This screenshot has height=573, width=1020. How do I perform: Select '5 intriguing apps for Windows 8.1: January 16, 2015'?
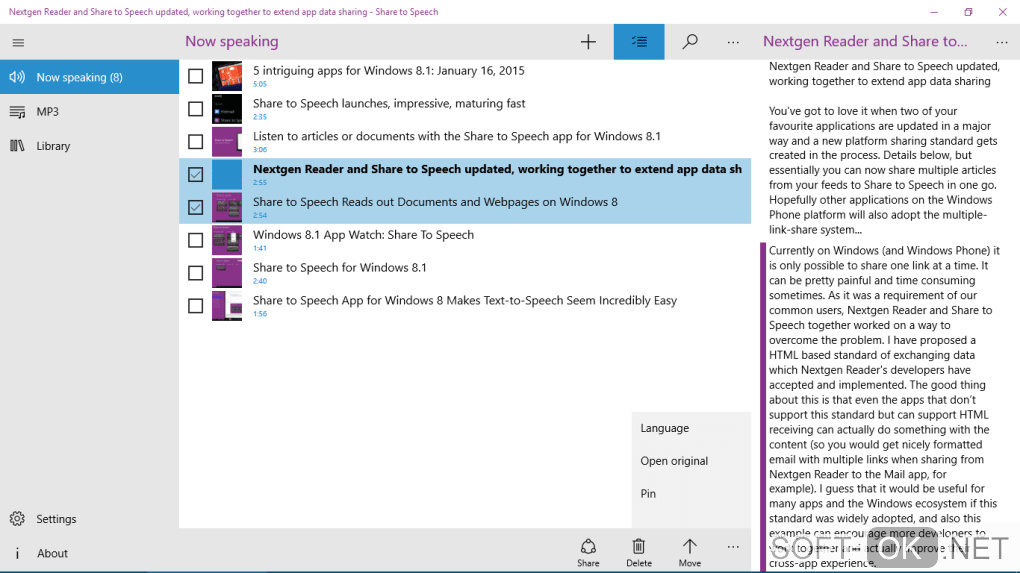(388, 70)
